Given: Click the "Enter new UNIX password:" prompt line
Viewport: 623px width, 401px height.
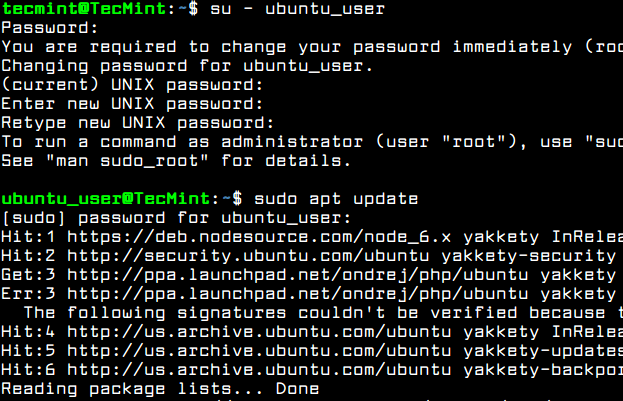Looking at the screenshot, I should pos(132,103).
